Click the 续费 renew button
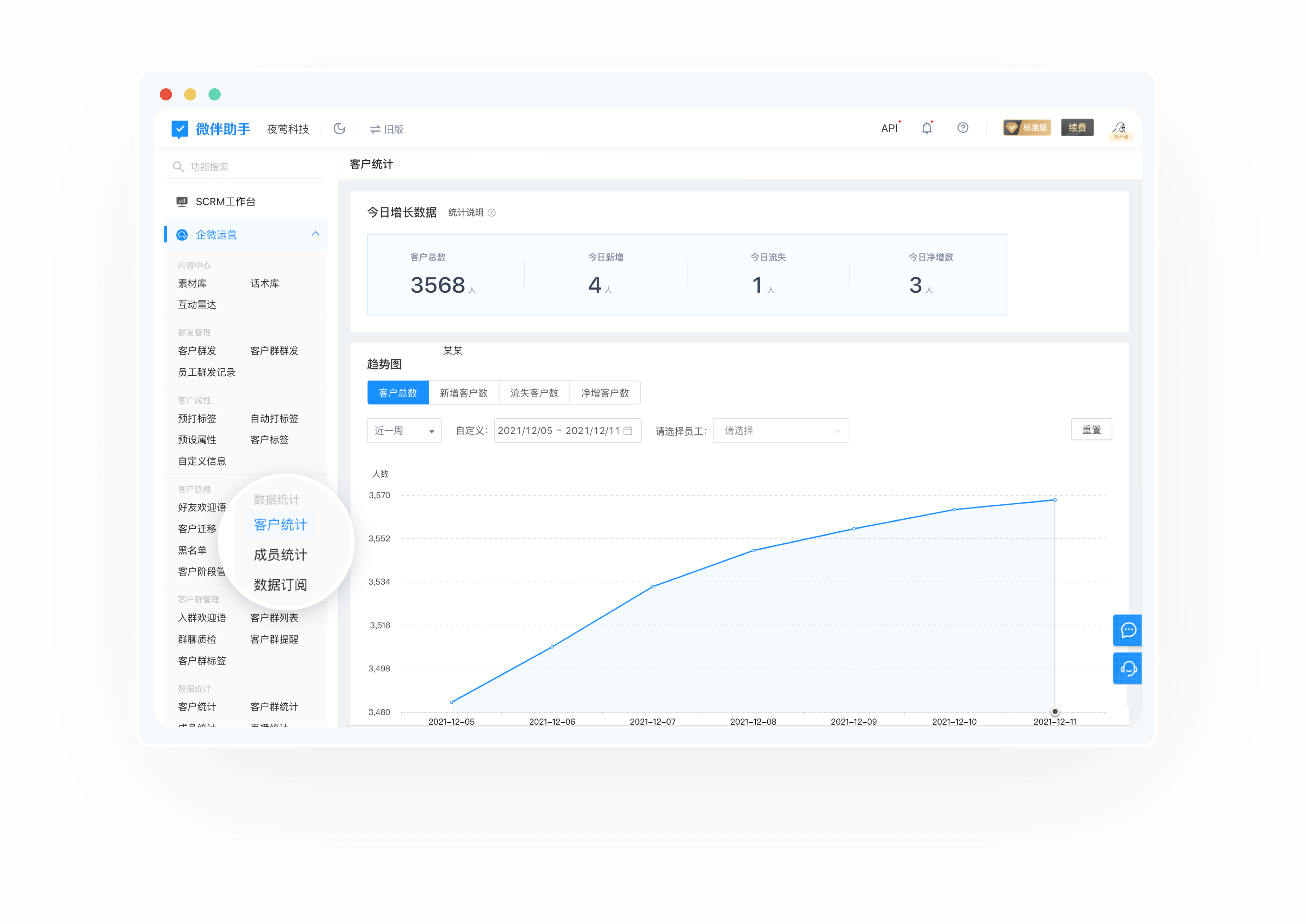The width and height of the screenshot is (1306, 924). coord(1077,127)
